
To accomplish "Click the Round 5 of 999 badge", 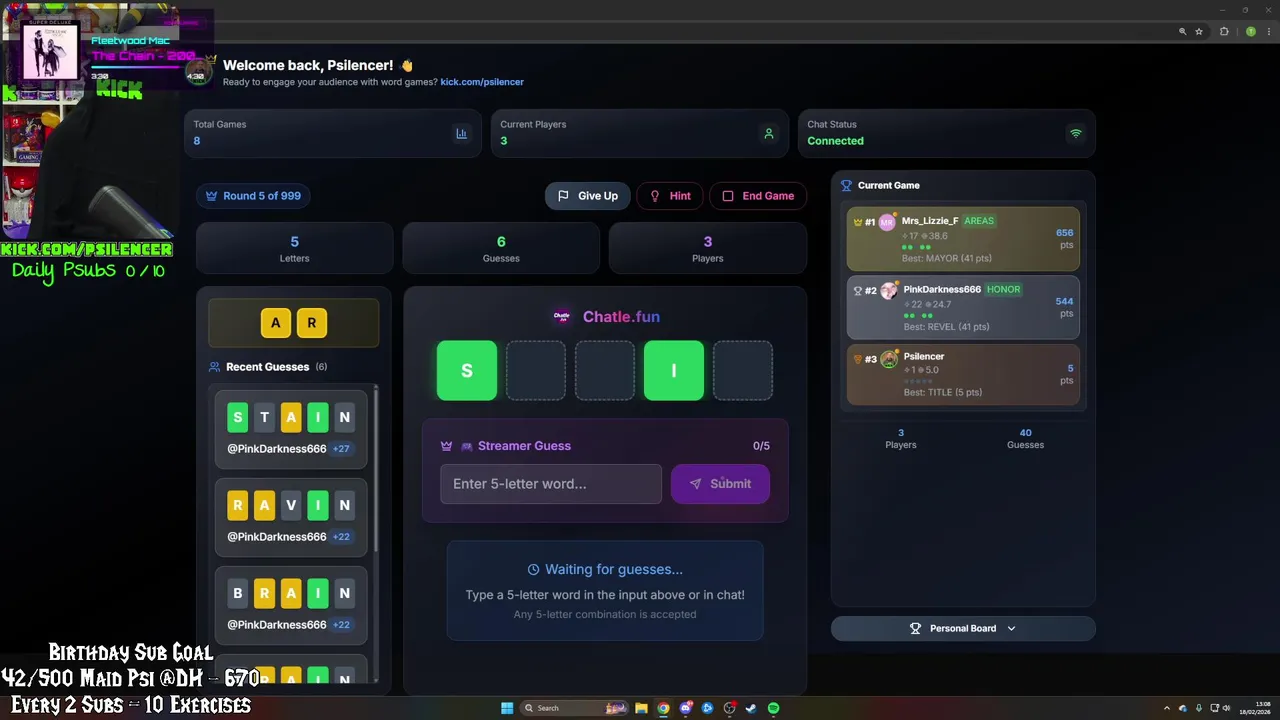I will point(253,196).
